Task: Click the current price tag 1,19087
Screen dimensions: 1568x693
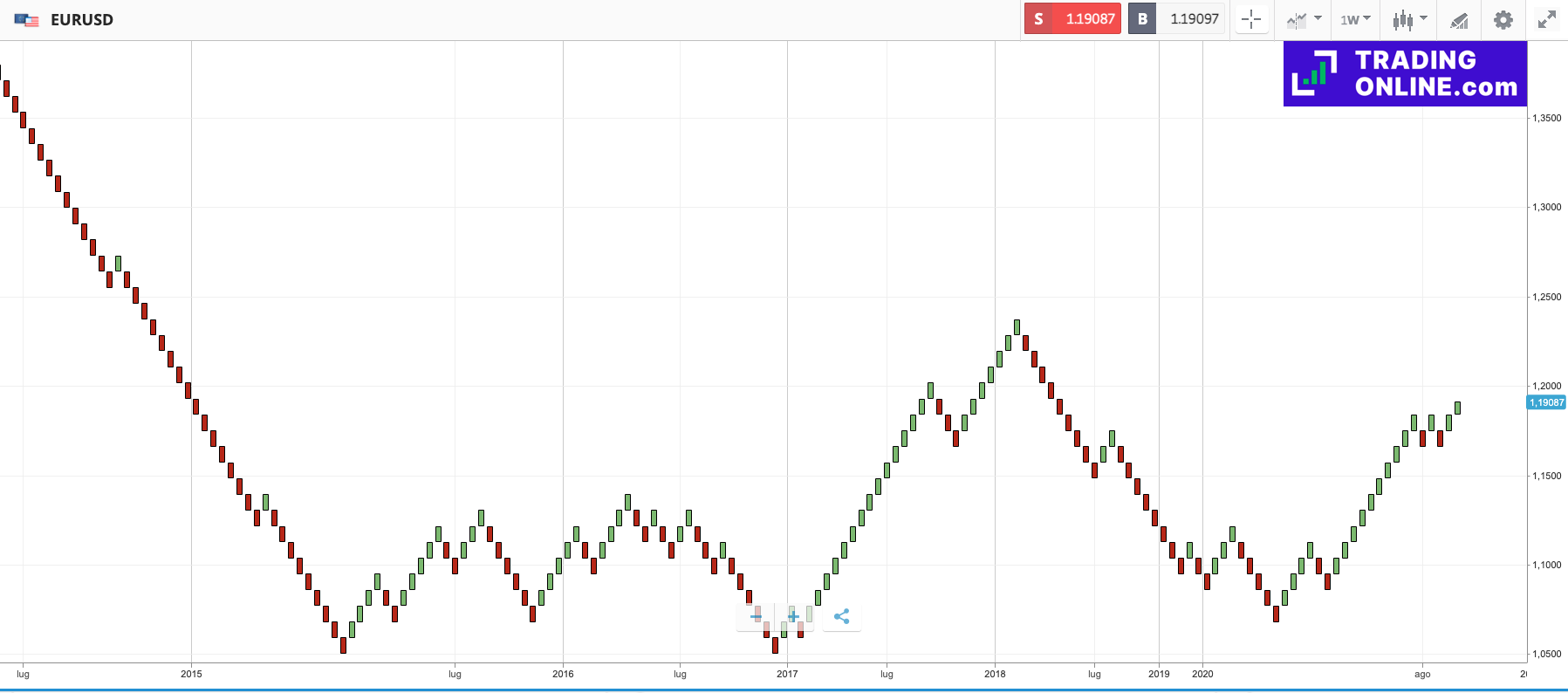Action: click(1546, 402)
